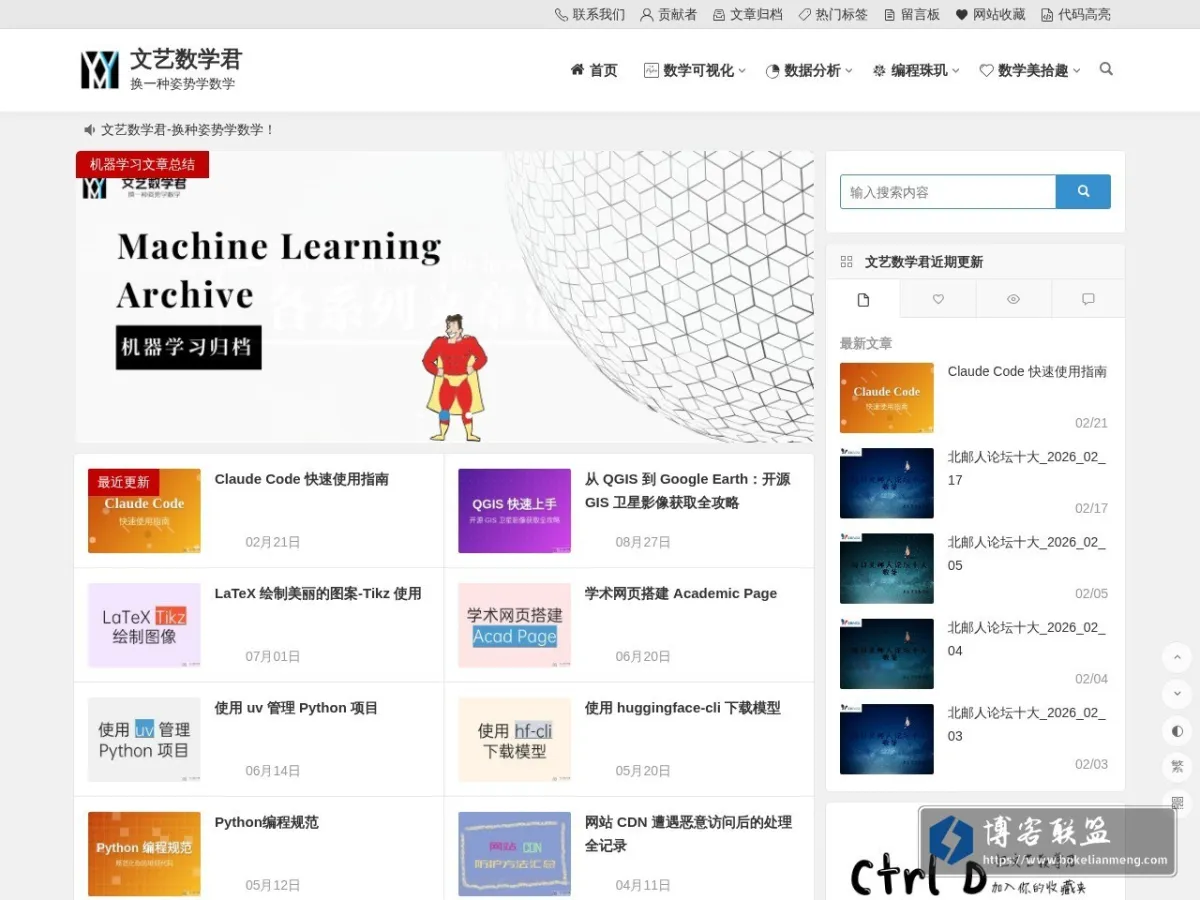Open LaTeX 绘制美丽的图案-Tikz 使用 article
Viewport: 1200px width, 900px height.
coord(318,593)
